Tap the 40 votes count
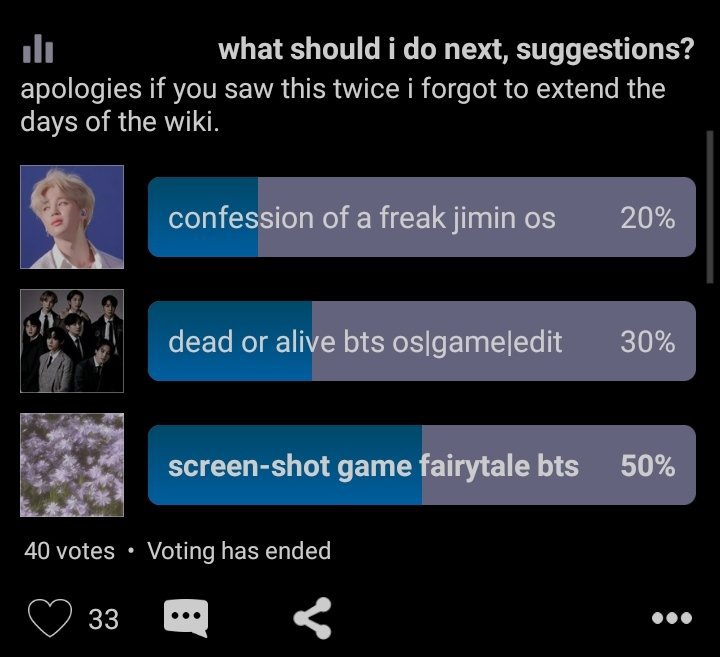The image size is (720, 657). 69,550
